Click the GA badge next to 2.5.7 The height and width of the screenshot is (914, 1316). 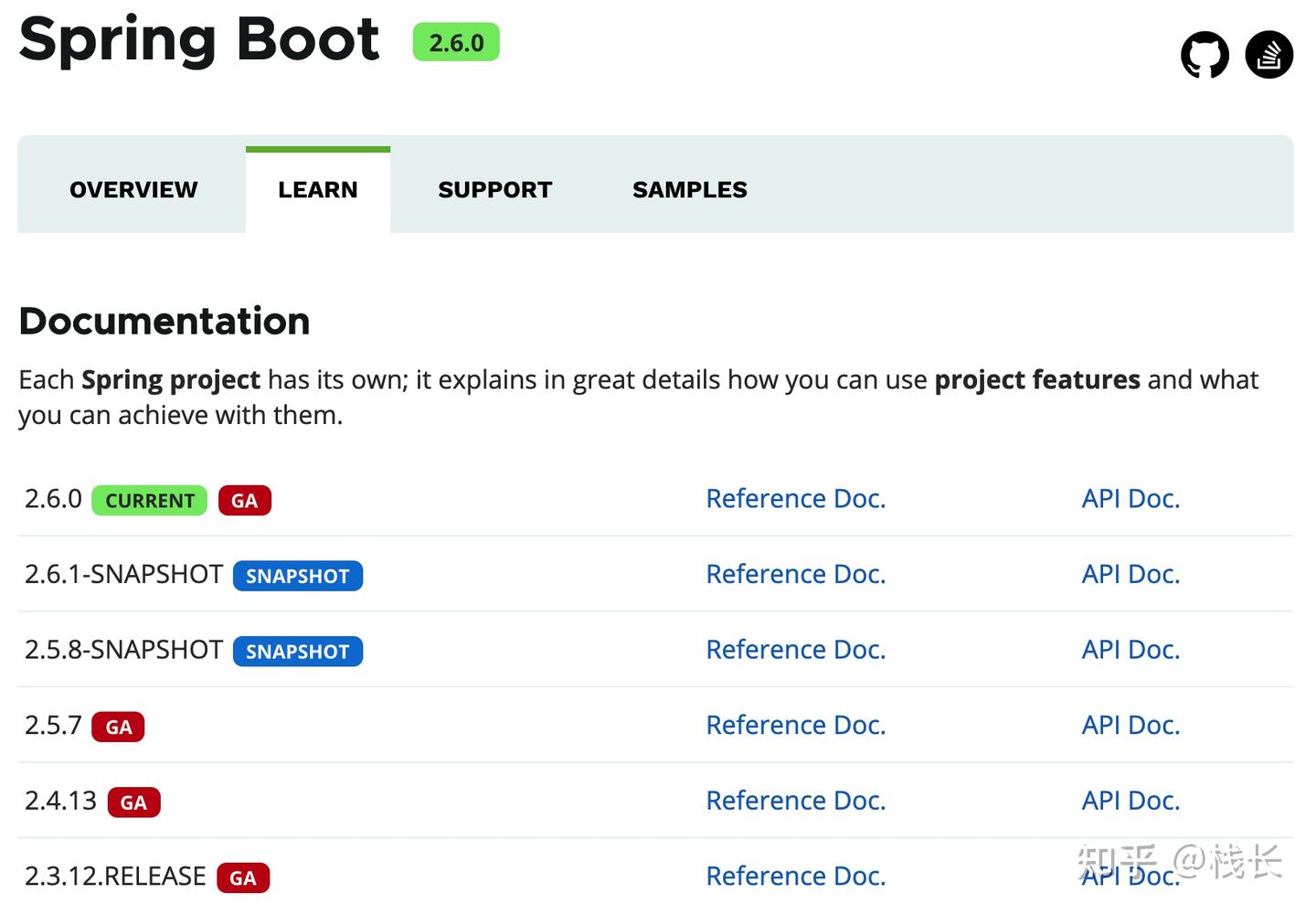119,728
